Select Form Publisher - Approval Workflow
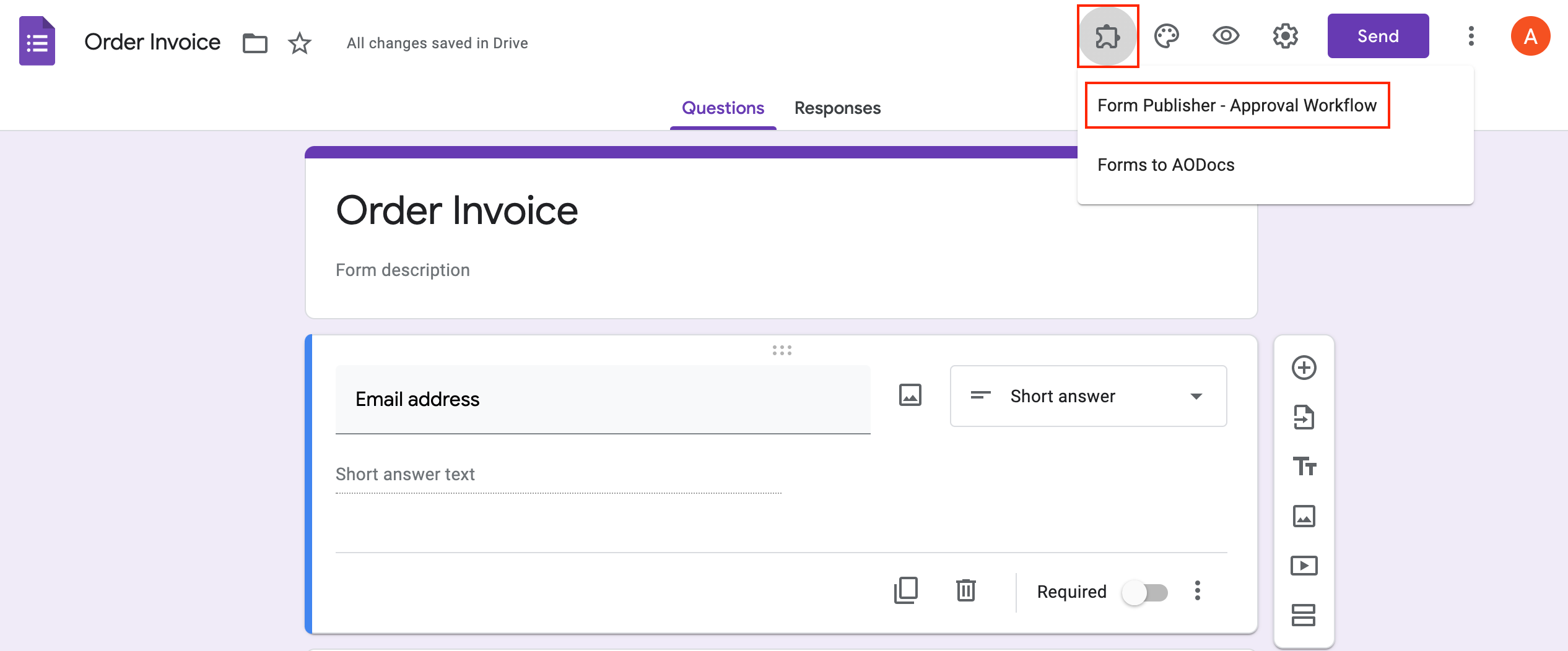1568x651 pixels. pos(1237,105)
